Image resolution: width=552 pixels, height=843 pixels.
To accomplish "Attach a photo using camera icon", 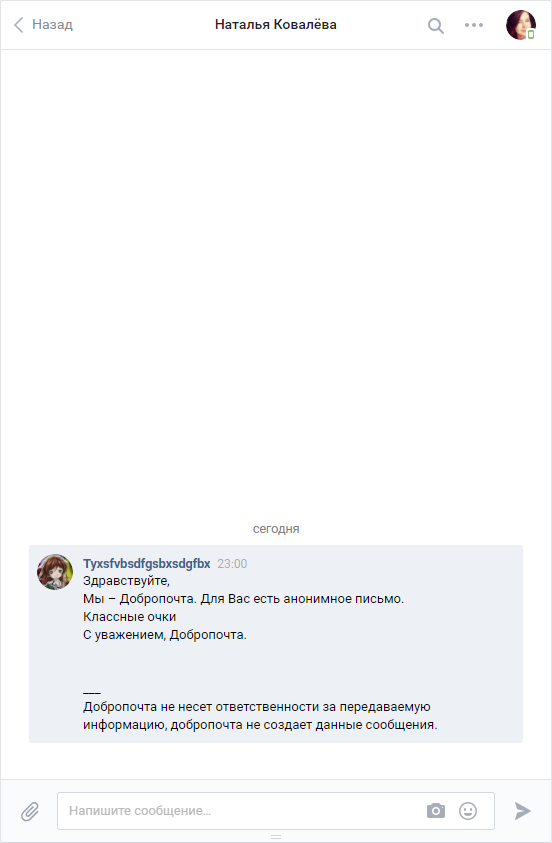I will [x=436, y=811].
